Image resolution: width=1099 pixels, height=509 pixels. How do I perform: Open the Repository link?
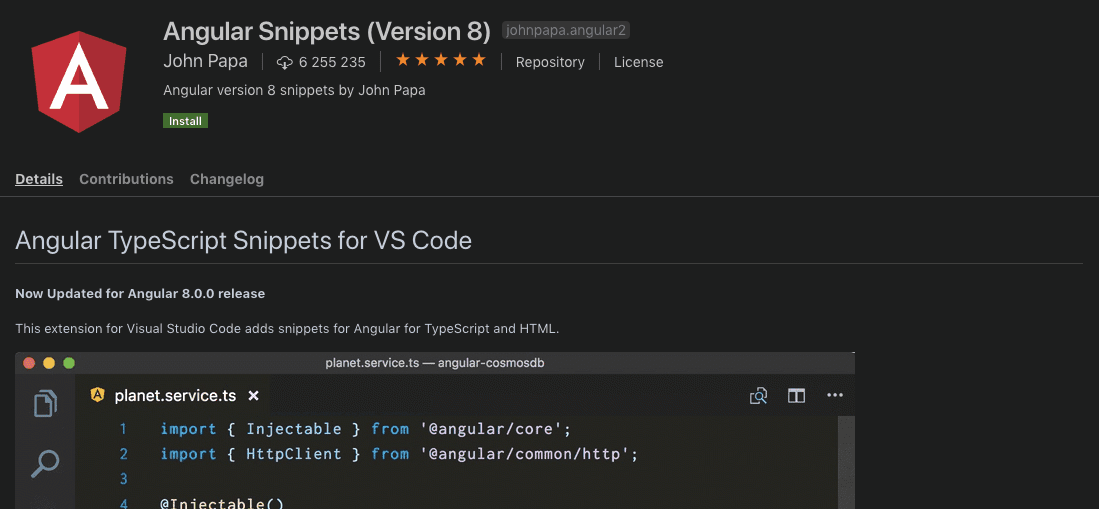point(550,62)
